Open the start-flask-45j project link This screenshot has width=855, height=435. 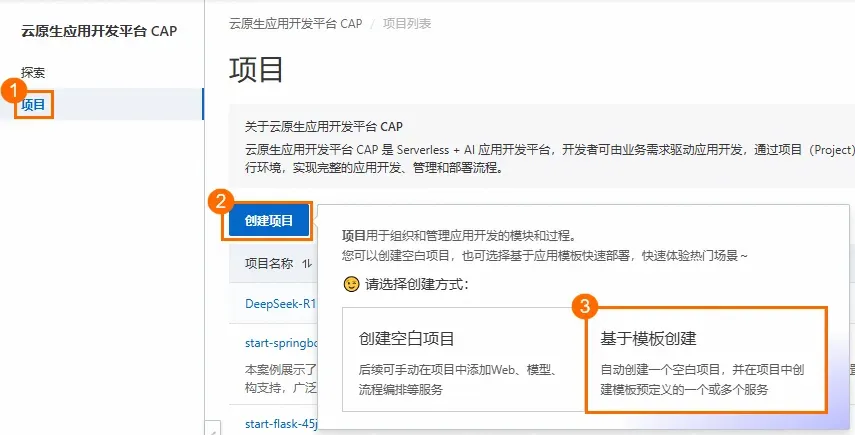coord(281,424)
